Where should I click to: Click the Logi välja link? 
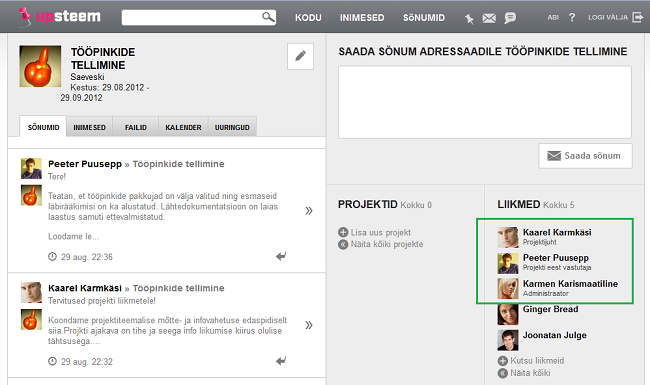(608, 17)
